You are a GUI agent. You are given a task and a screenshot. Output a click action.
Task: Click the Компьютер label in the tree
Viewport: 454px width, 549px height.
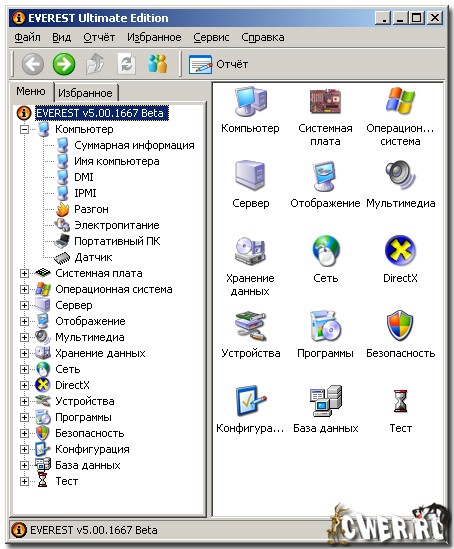(84, 129)
